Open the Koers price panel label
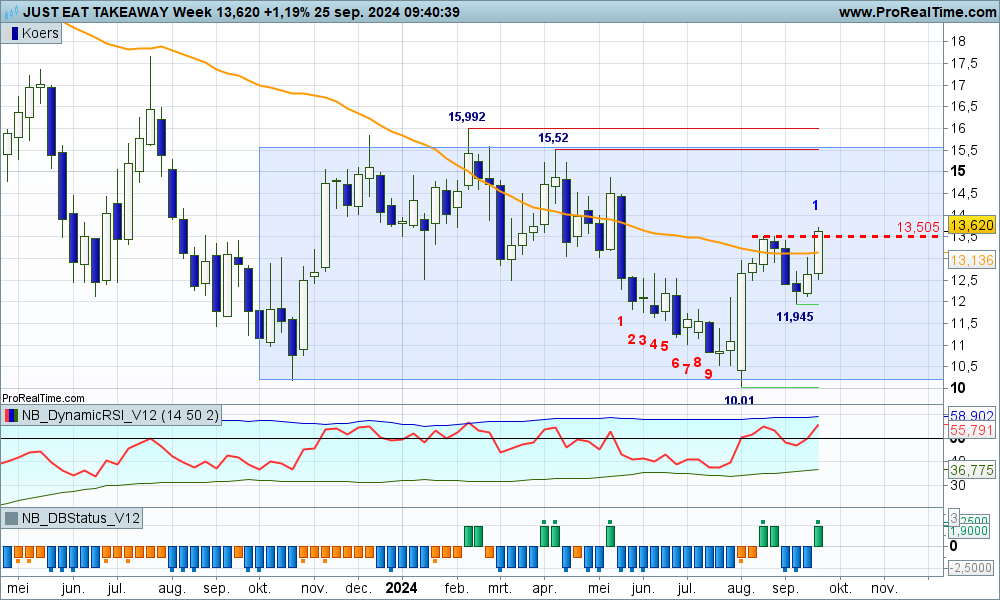Image resolution: width=1000 pixels, height=600 pixels. coord(40,33)
